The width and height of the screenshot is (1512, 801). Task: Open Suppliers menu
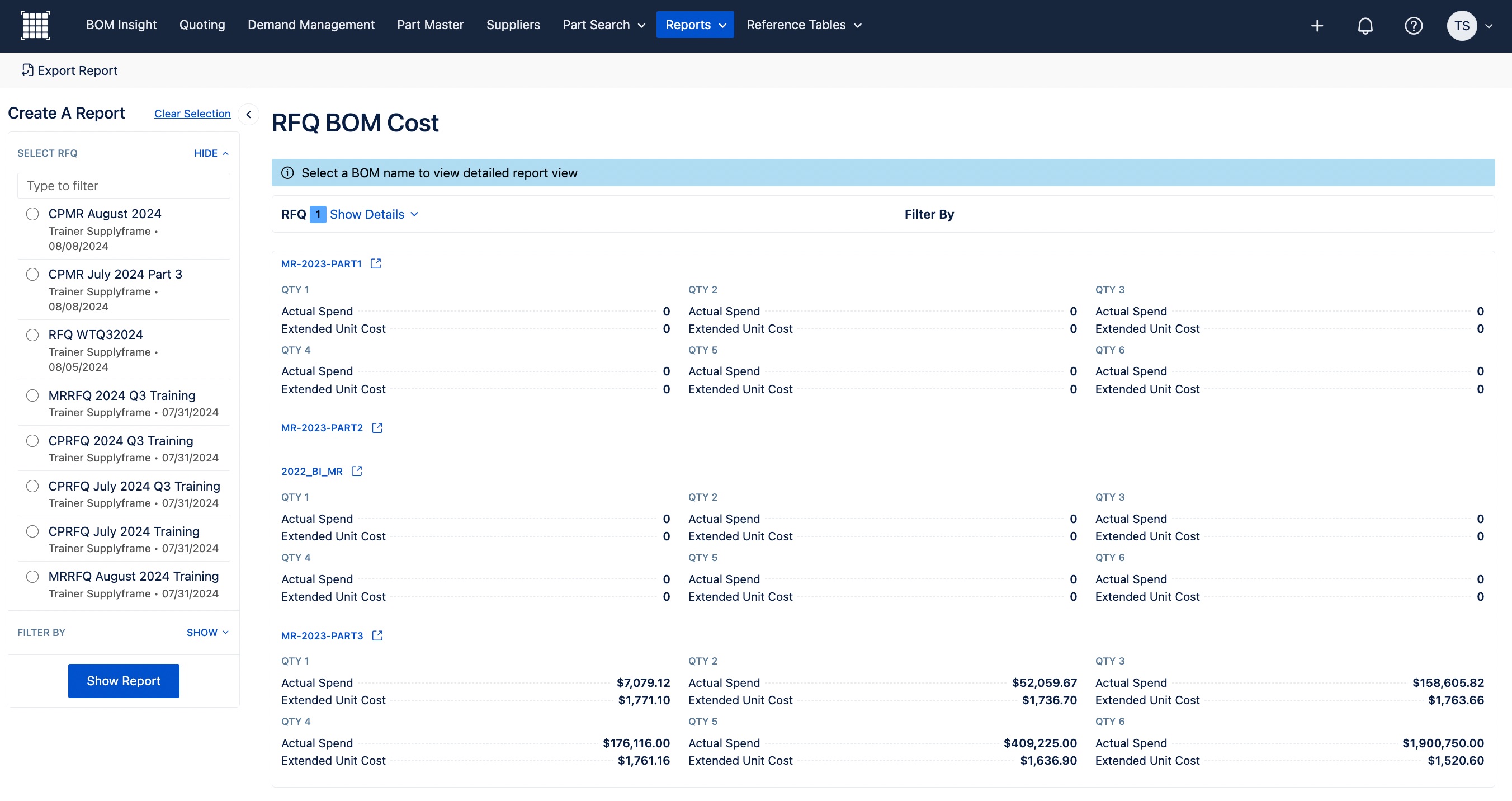pos(513,25)
